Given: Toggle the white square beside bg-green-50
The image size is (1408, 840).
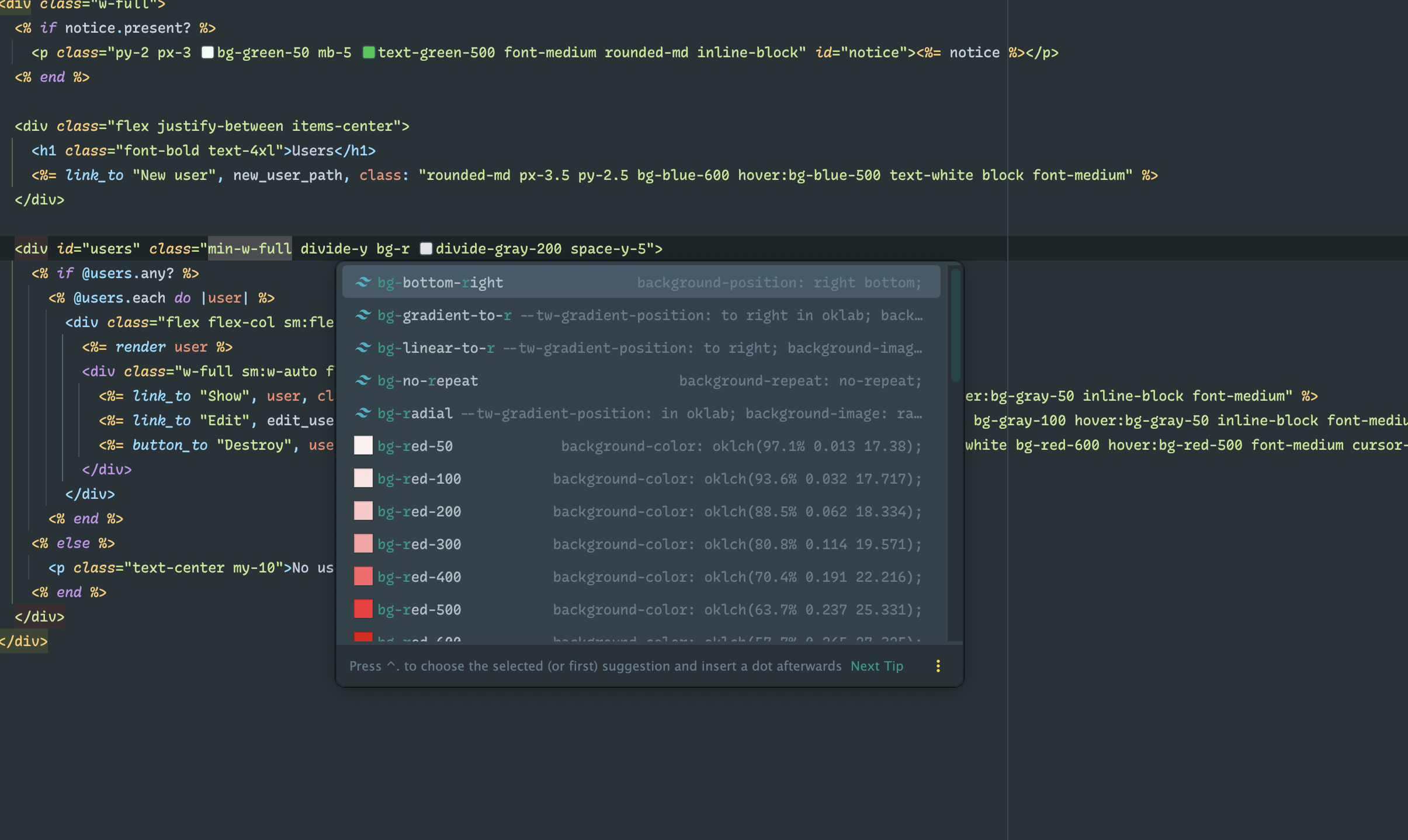Looking at the screenshot, I should 207,52.
